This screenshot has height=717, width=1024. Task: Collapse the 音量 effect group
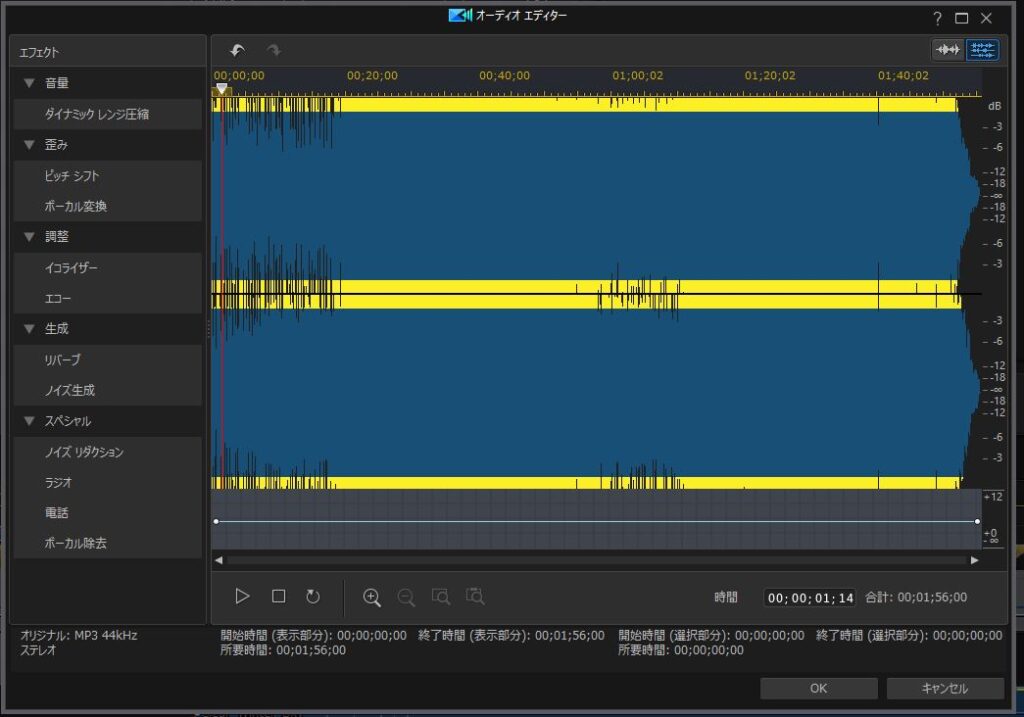click(29, 83)
